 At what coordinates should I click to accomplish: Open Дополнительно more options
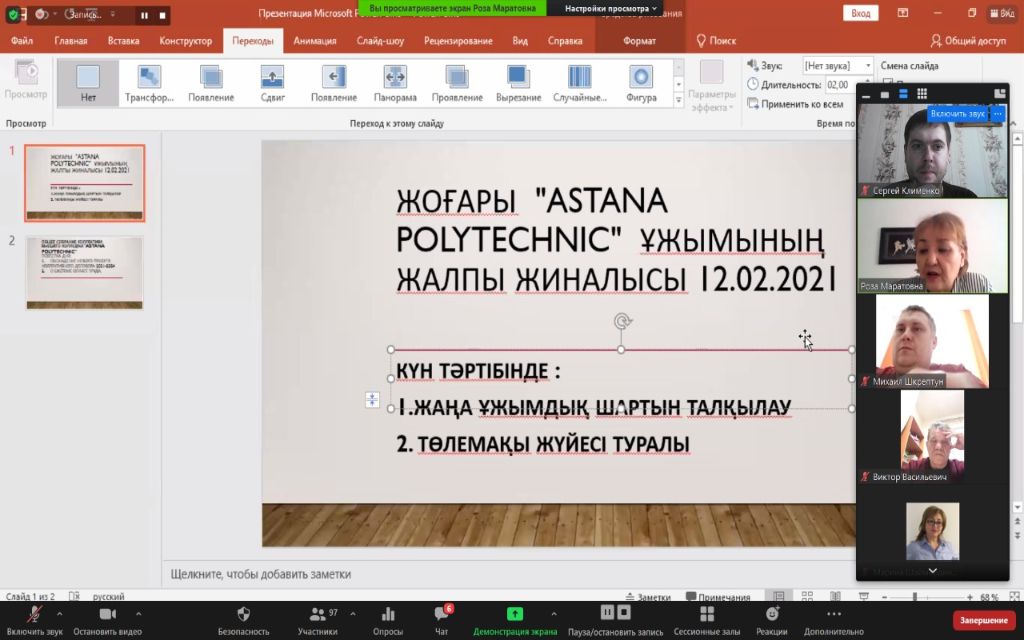tap(833, 620)
